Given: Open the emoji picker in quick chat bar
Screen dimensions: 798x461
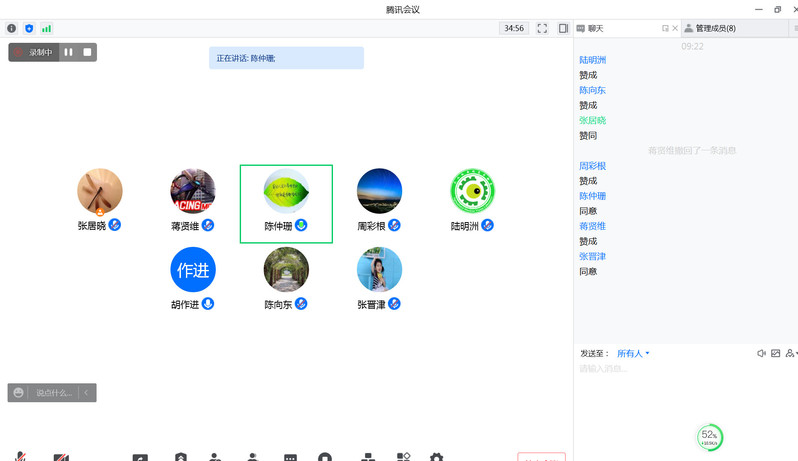Looking at the screenshot, I should pyautogui.click(x=19, y=393).
